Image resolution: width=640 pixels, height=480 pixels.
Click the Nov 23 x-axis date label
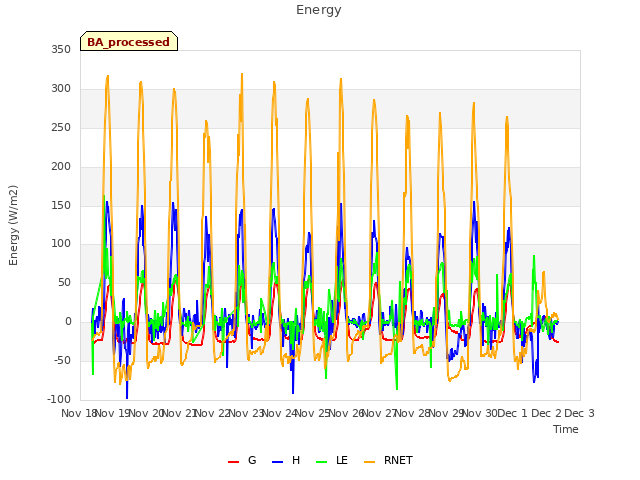point(246,413)
